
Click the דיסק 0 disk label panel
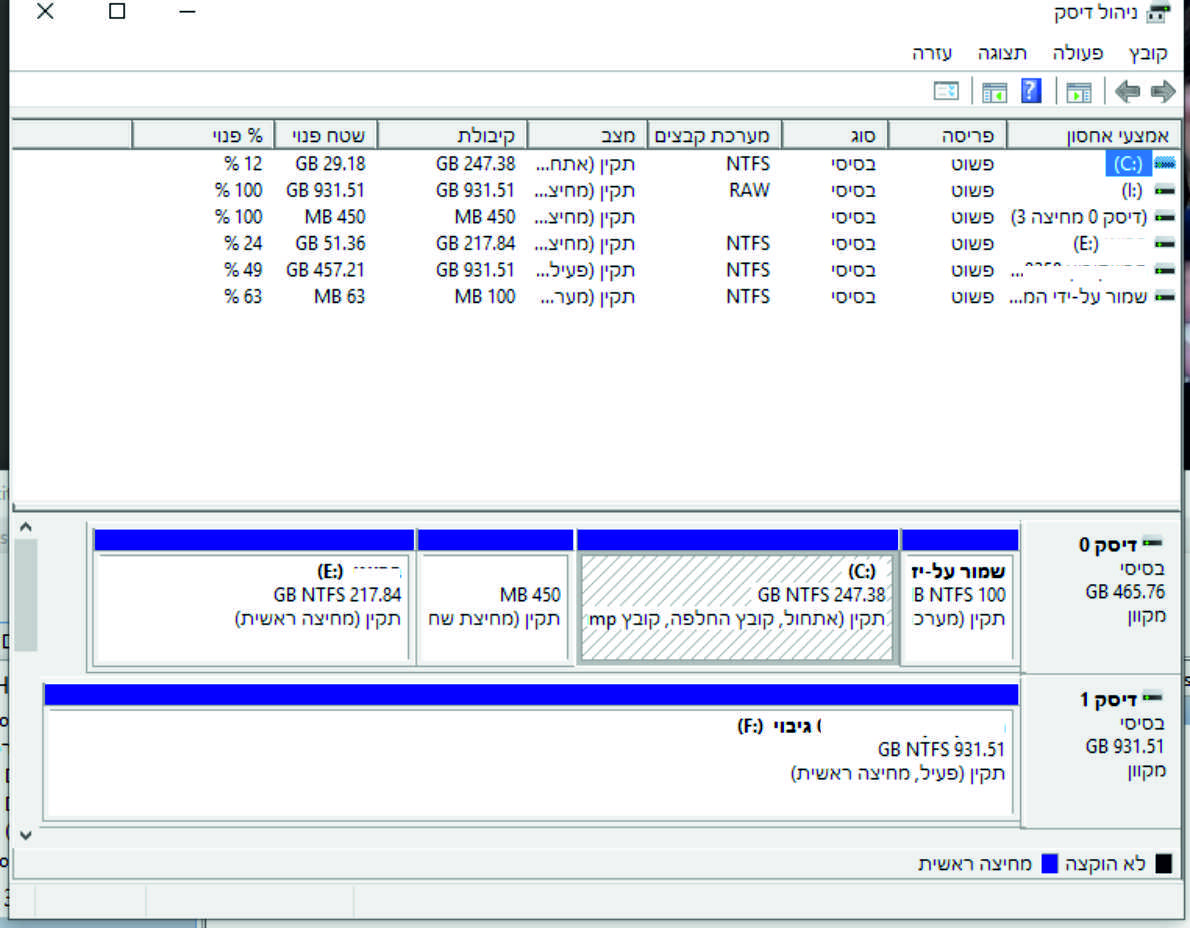point(1100,597)
